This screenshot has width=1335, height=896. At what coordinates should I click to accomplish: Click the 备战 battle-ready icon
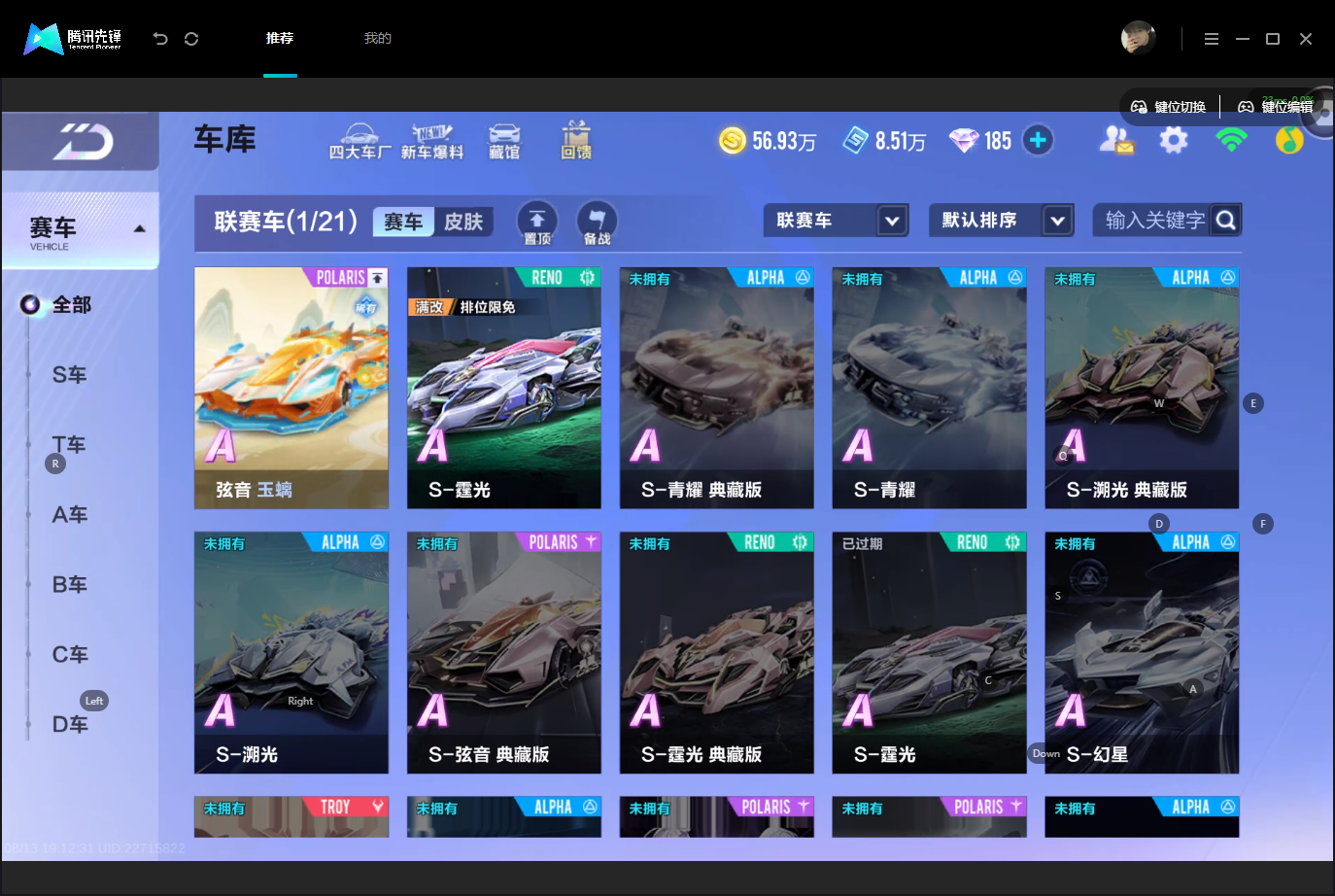(597, 224)
